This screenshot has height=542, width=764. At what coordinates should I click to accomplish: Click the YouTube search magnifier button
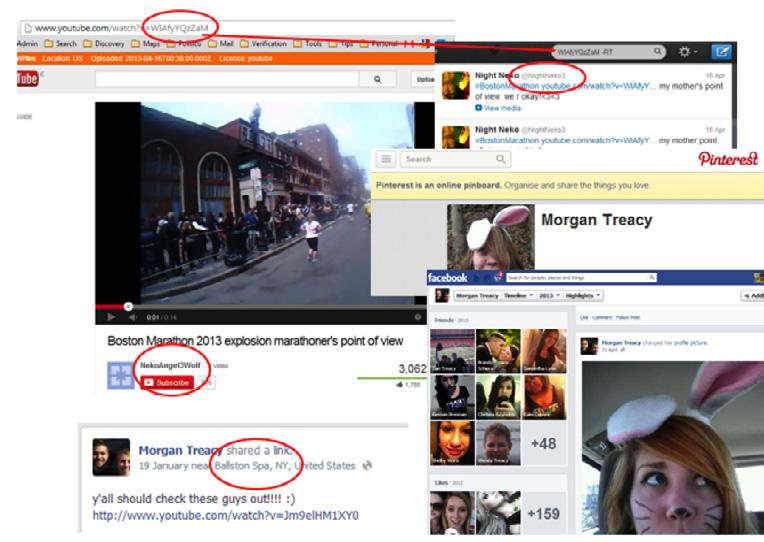coord(377,78)
